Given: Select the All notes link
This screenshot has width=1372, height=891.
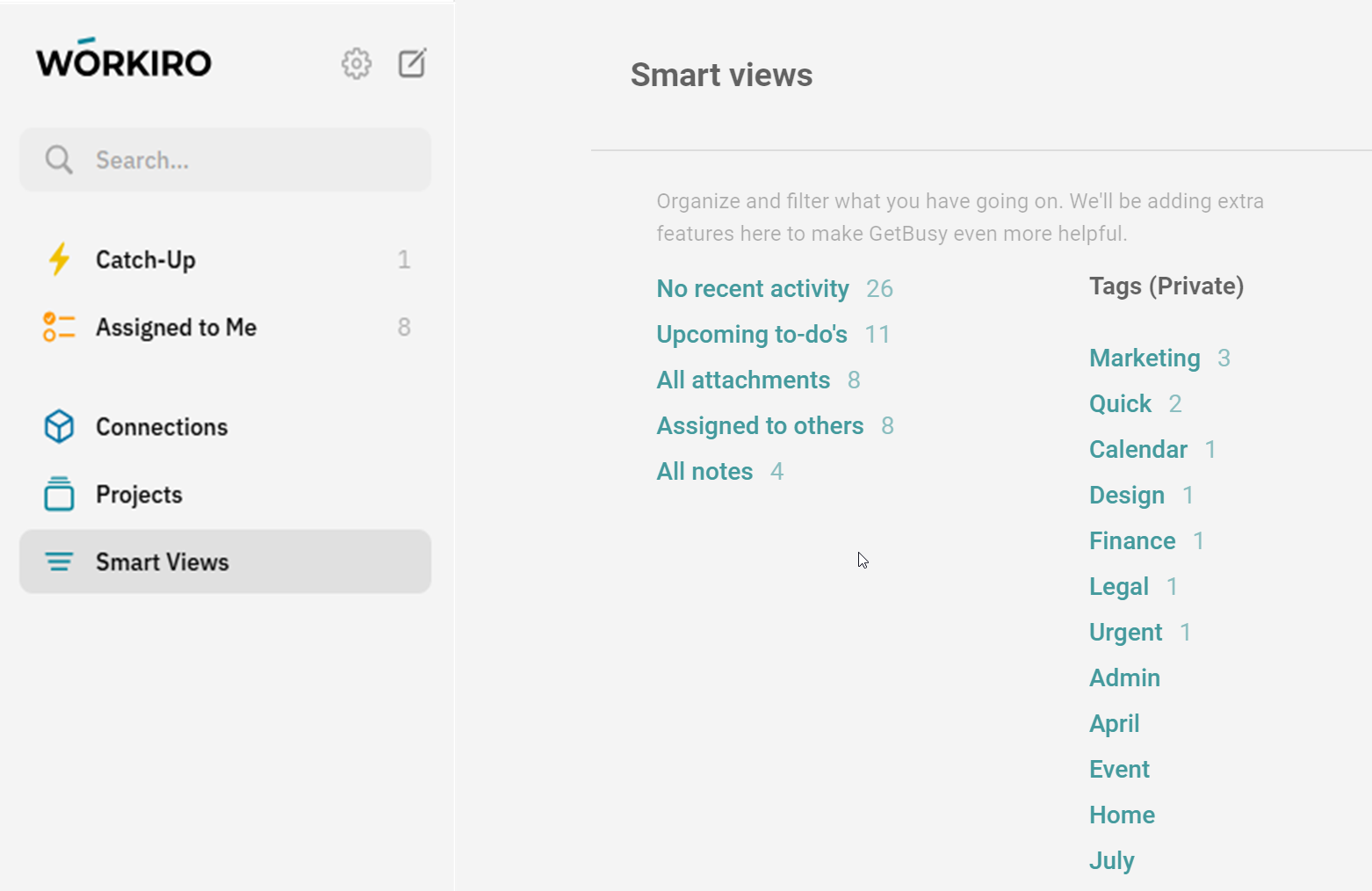Looking at the screenshot, I should [x=704, y=472].
